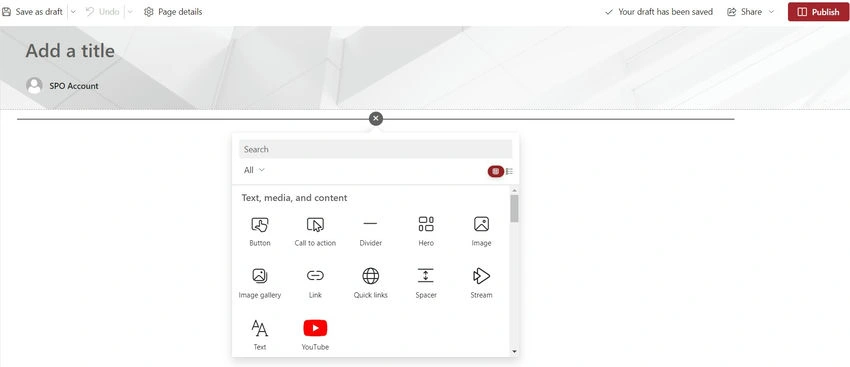The width and height of the screenshot is (850, 367).
Task: Insert the Hero web part
Action: coord(426,231)
